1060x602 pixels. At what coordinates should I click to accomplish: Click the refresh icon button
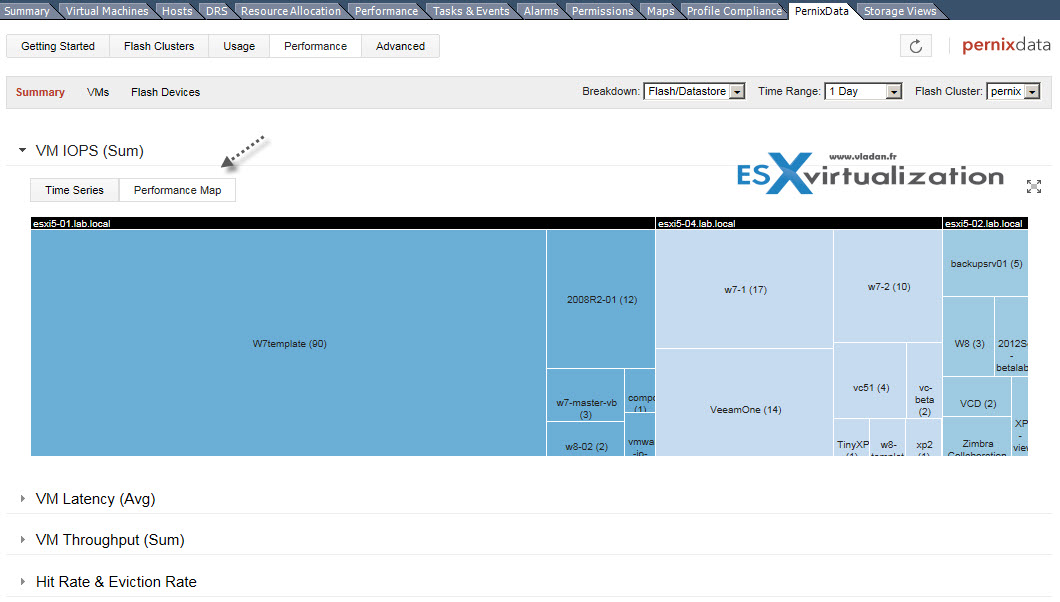915,46
